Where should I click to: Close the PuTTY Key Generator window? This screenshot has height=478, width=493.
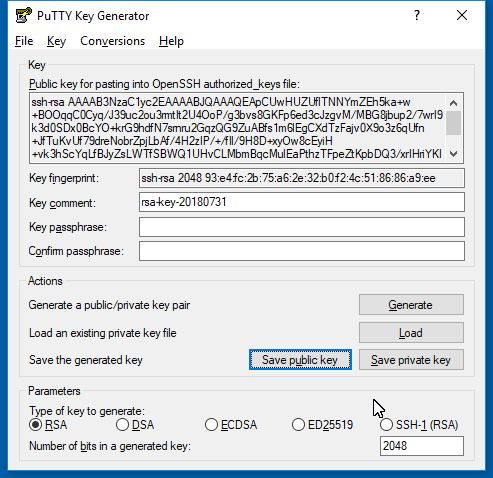pos(462,15)
